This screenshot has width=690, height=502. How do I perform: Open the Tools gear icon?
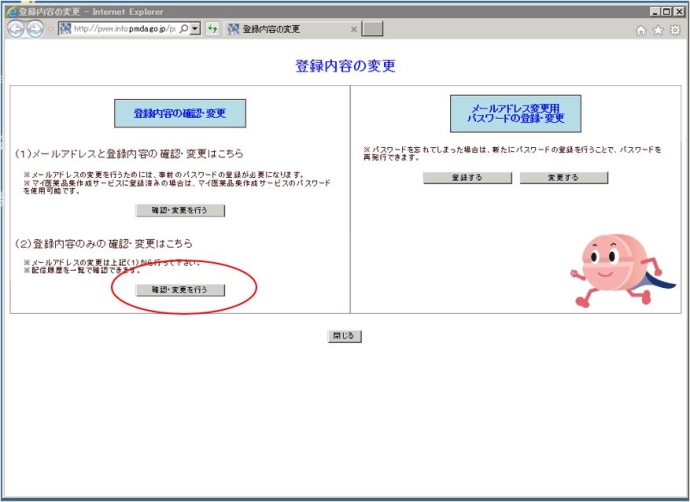pos(675,30)
